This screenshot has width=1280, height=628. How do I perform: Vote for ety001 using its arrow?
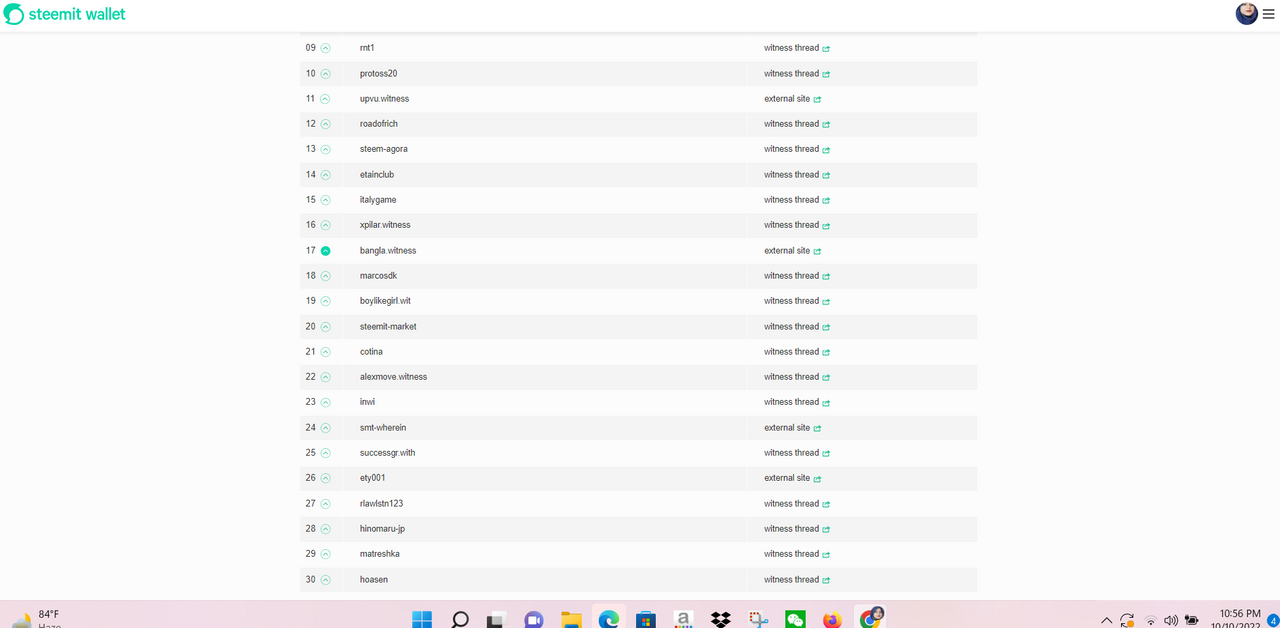pyautogui.click(x=325, y=478)
